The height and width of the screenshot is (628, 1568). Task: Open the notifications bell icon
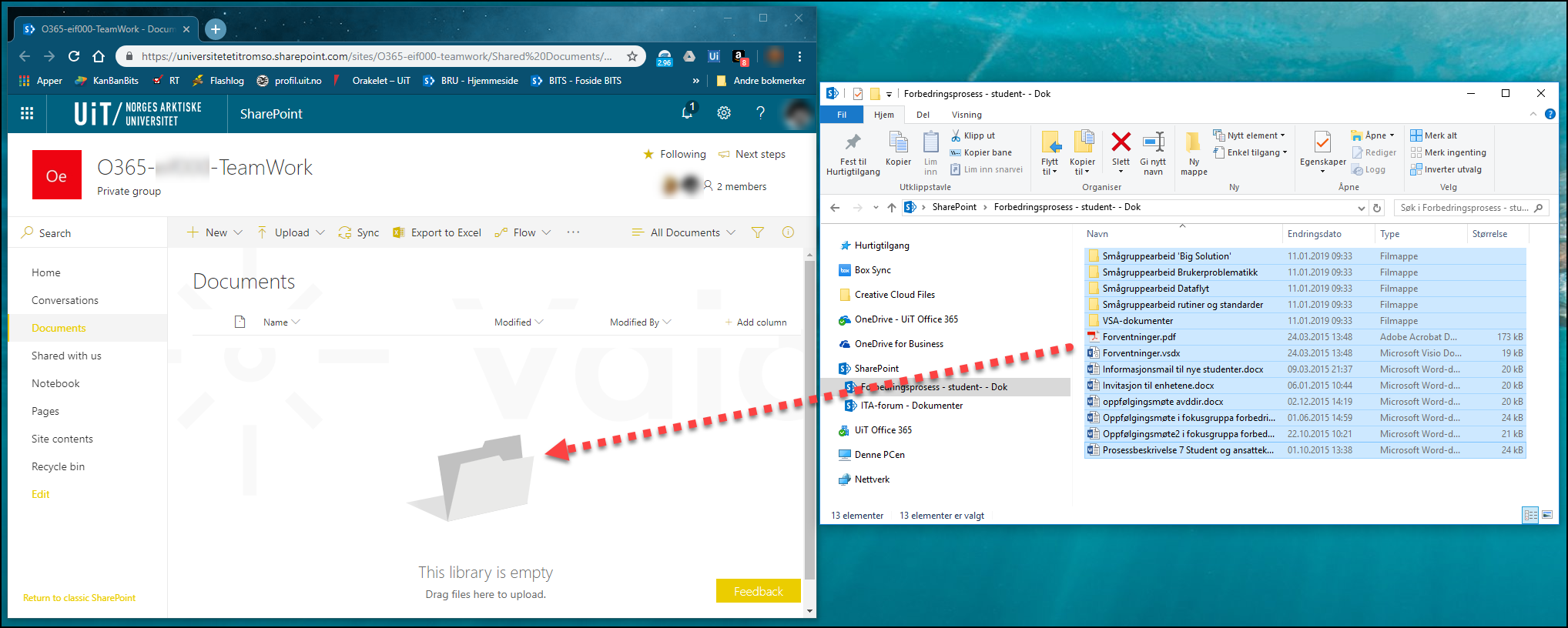(687, 113)
